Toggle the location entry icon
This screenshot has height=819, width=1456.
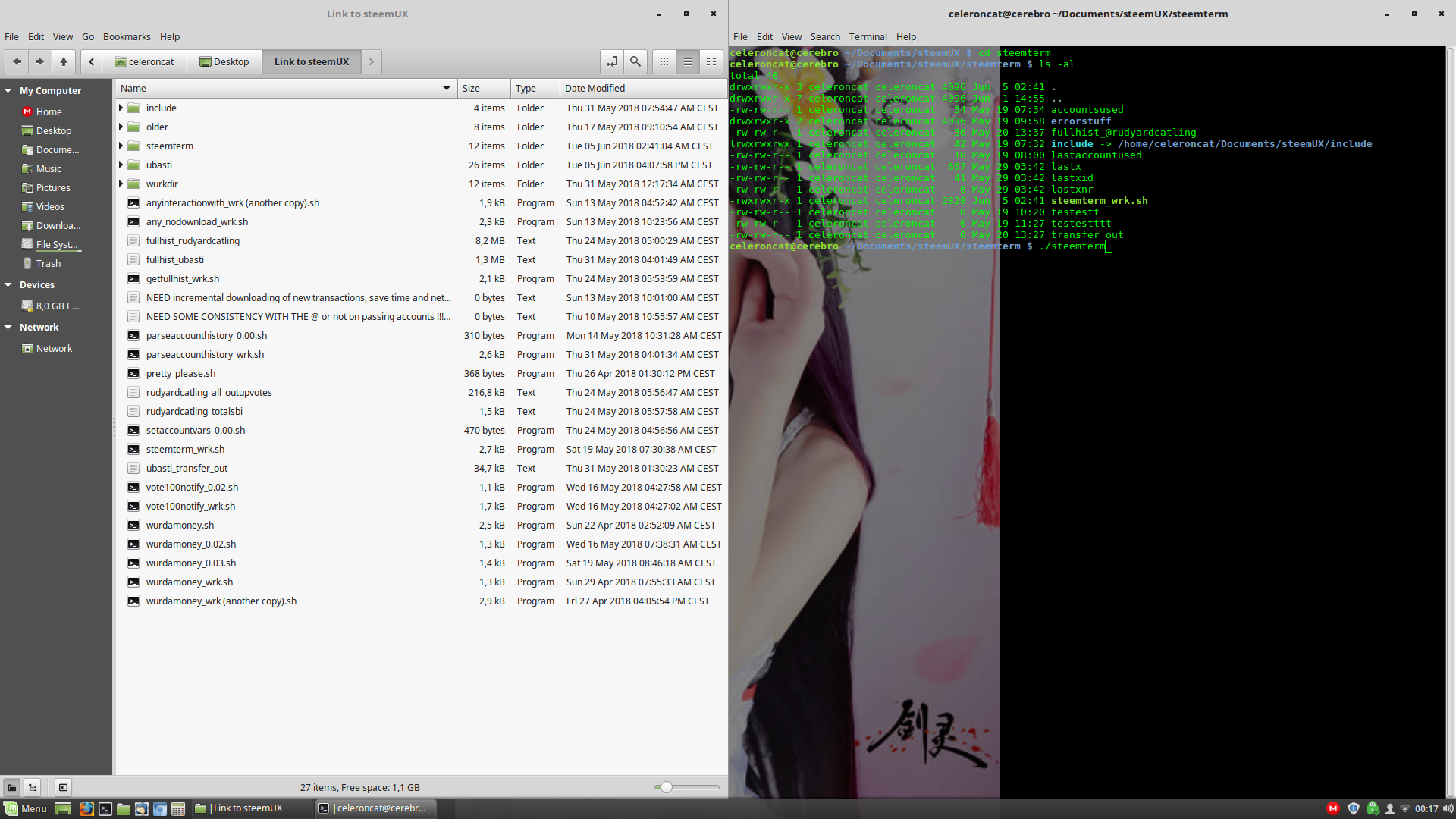(612, 61)
